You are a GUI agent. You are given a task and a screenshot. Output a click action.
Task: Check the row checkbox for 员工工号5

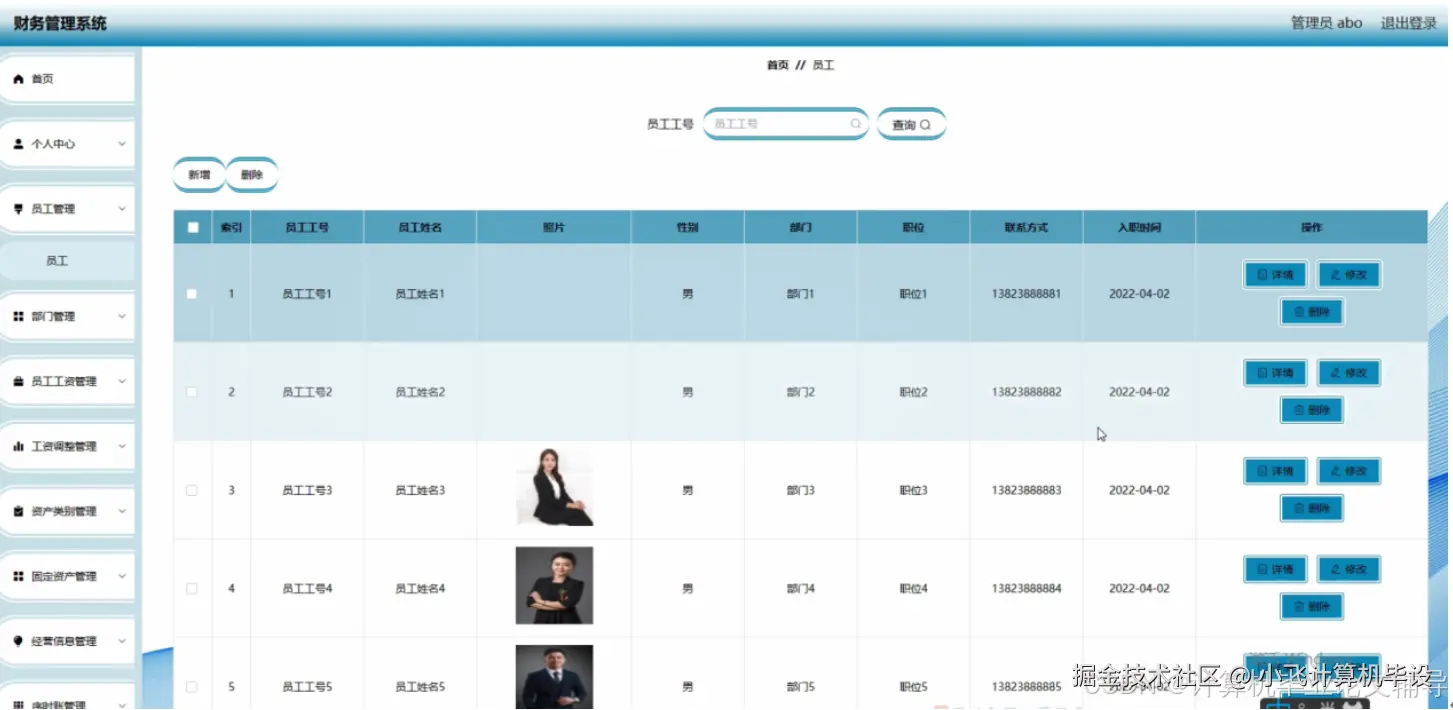(192, 687)
